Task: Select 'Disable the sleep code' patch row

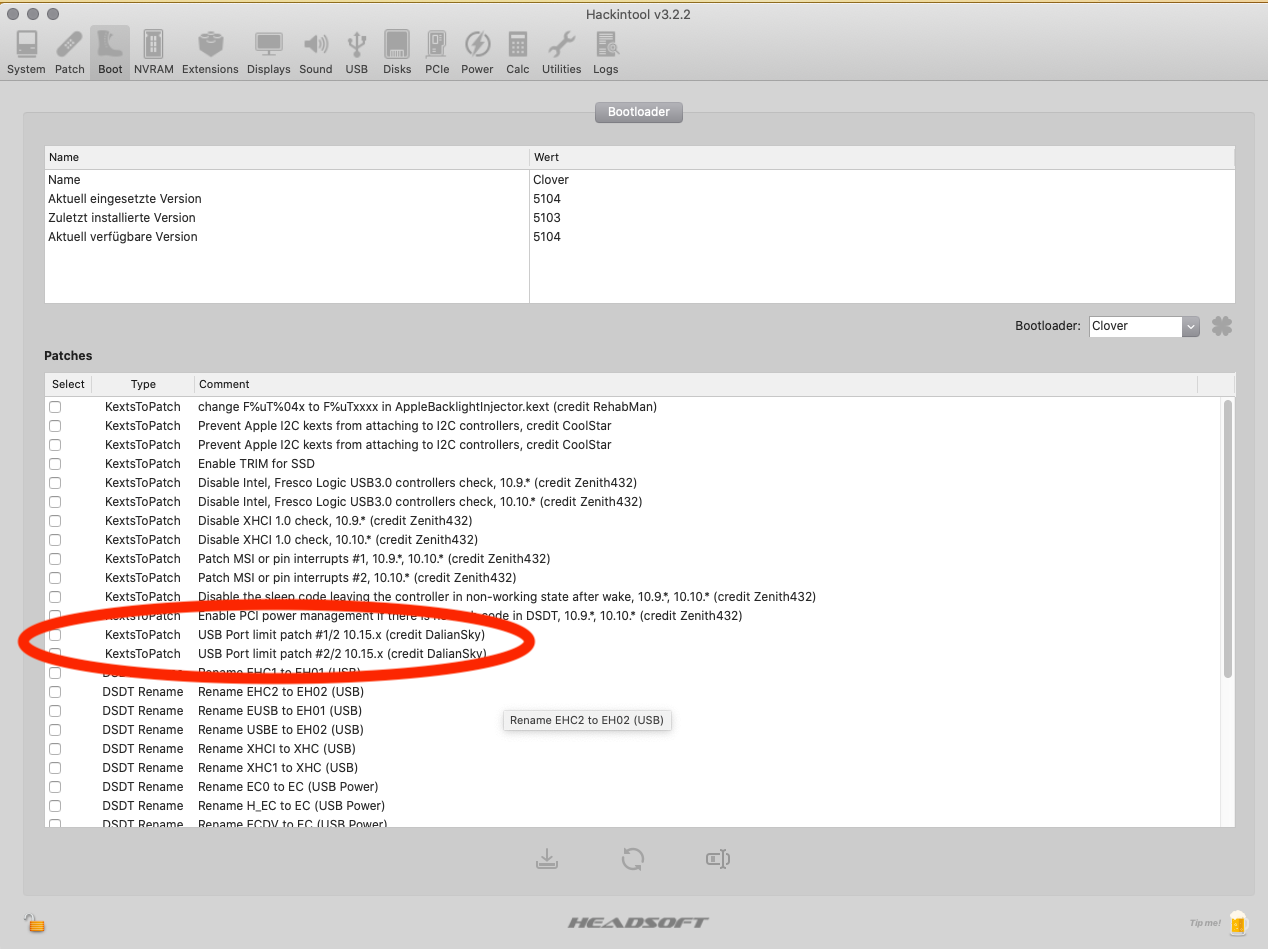Action: click(x=633, y=597)
